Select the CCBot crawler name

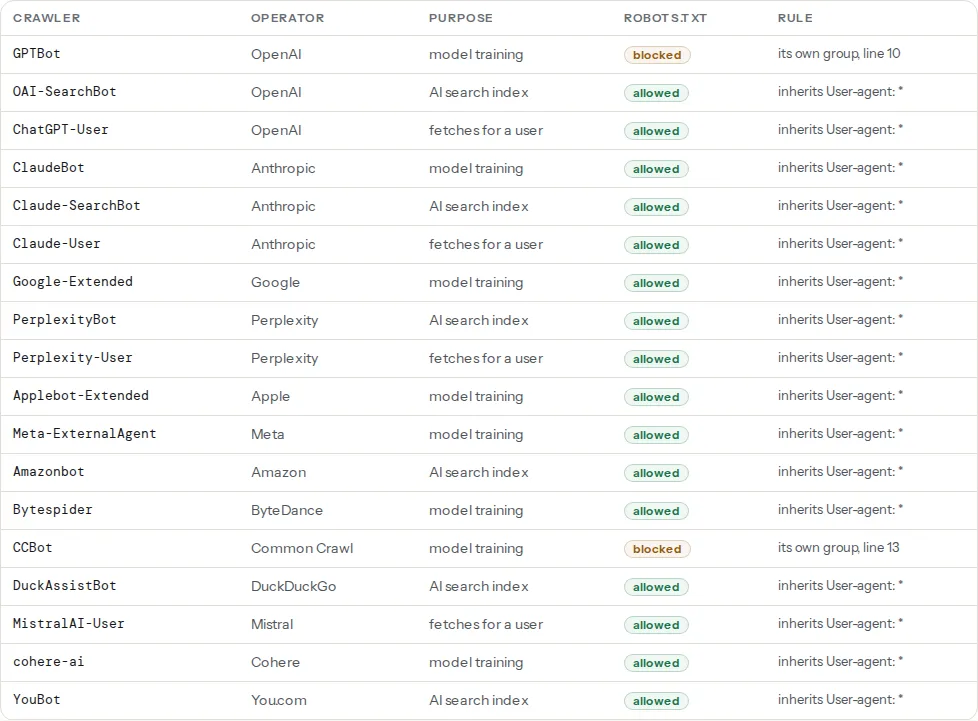click(32, 548)
